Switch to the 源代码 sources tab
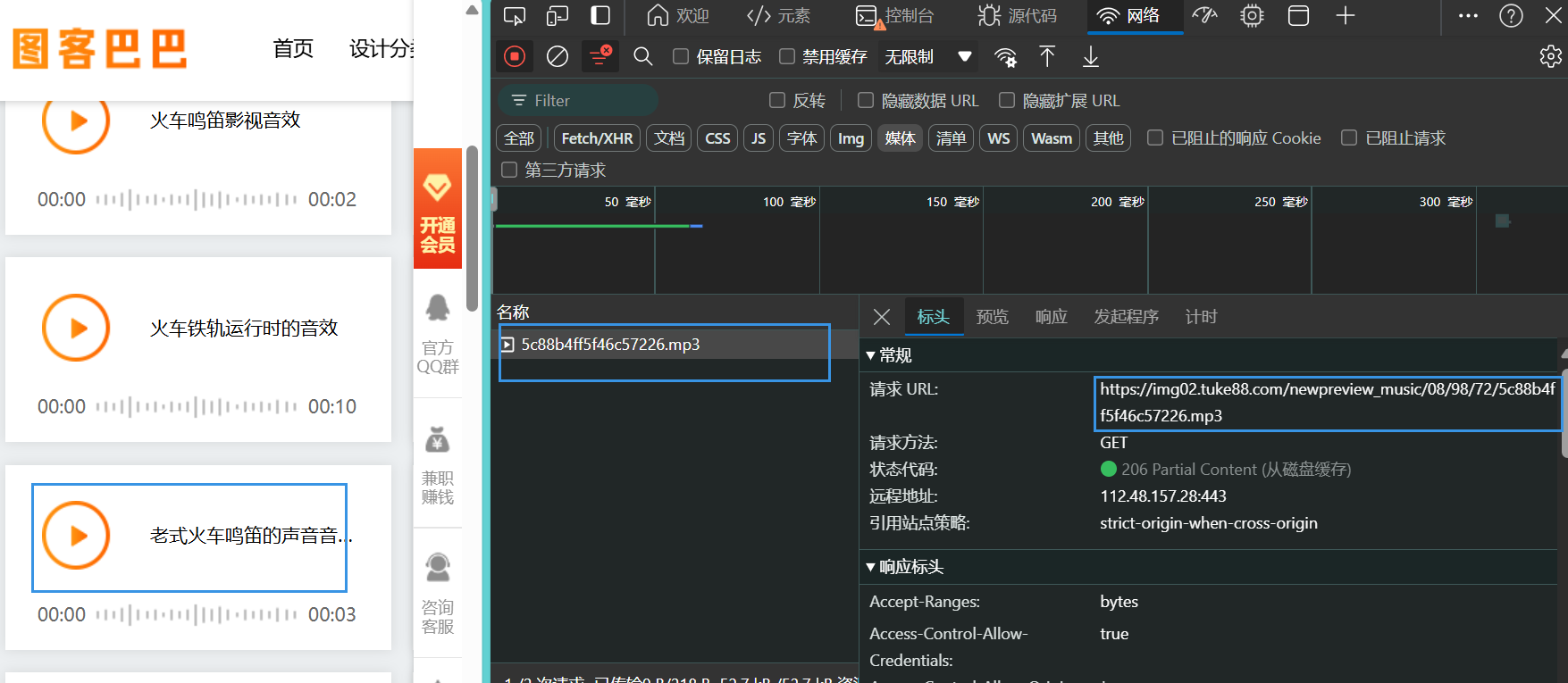This screenshot has height=683, width=1568. point(1018,16)
